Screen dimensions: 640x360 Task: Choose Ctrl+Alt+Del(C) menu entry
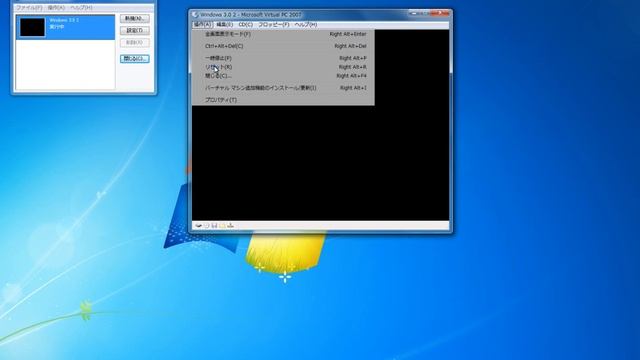point(283,46)
